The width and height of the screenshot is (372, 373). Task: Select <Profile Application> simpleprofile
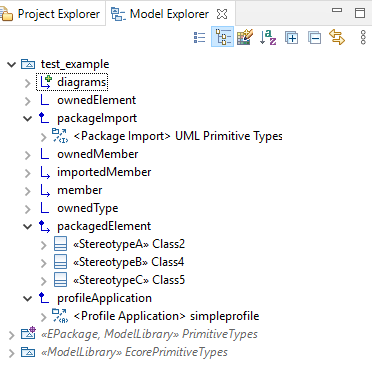166,316
